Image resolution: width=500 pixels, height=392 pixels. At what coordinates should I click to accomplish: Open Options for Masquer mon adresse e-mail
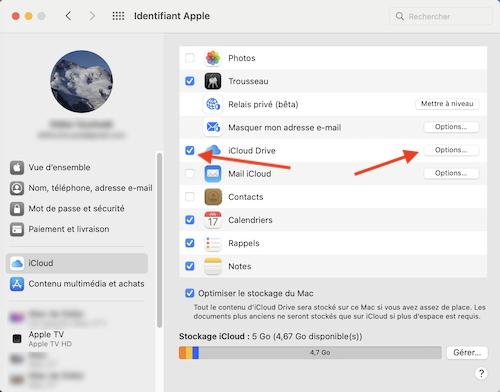click(x=451, y=127)
